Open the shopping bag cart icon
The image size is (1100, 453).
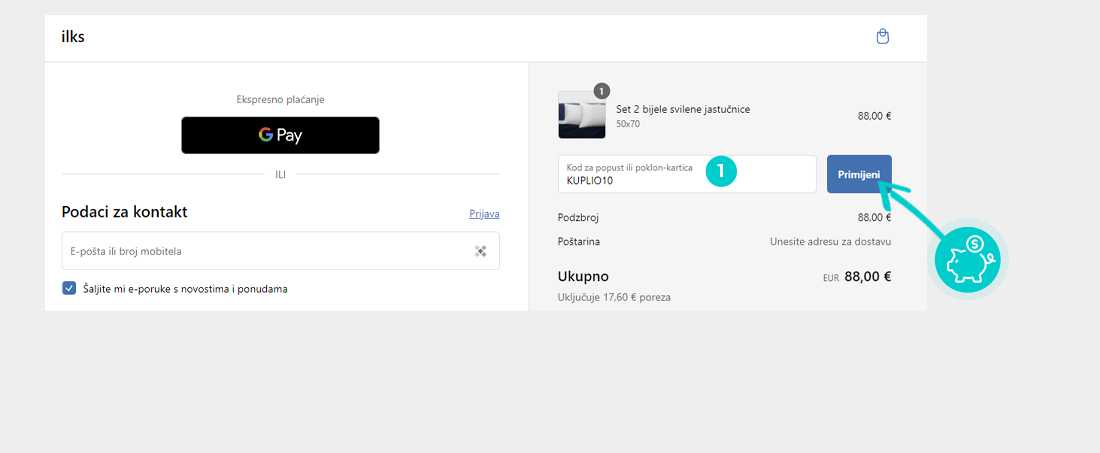(882, 37)
